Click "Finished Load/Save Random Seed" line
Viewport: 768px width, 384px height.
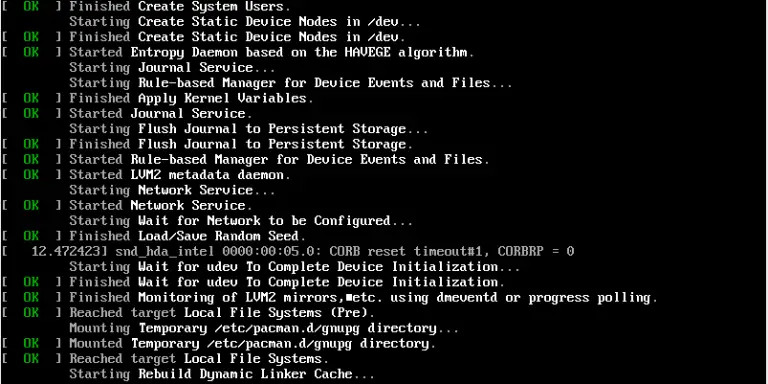[x=154, y=236]
